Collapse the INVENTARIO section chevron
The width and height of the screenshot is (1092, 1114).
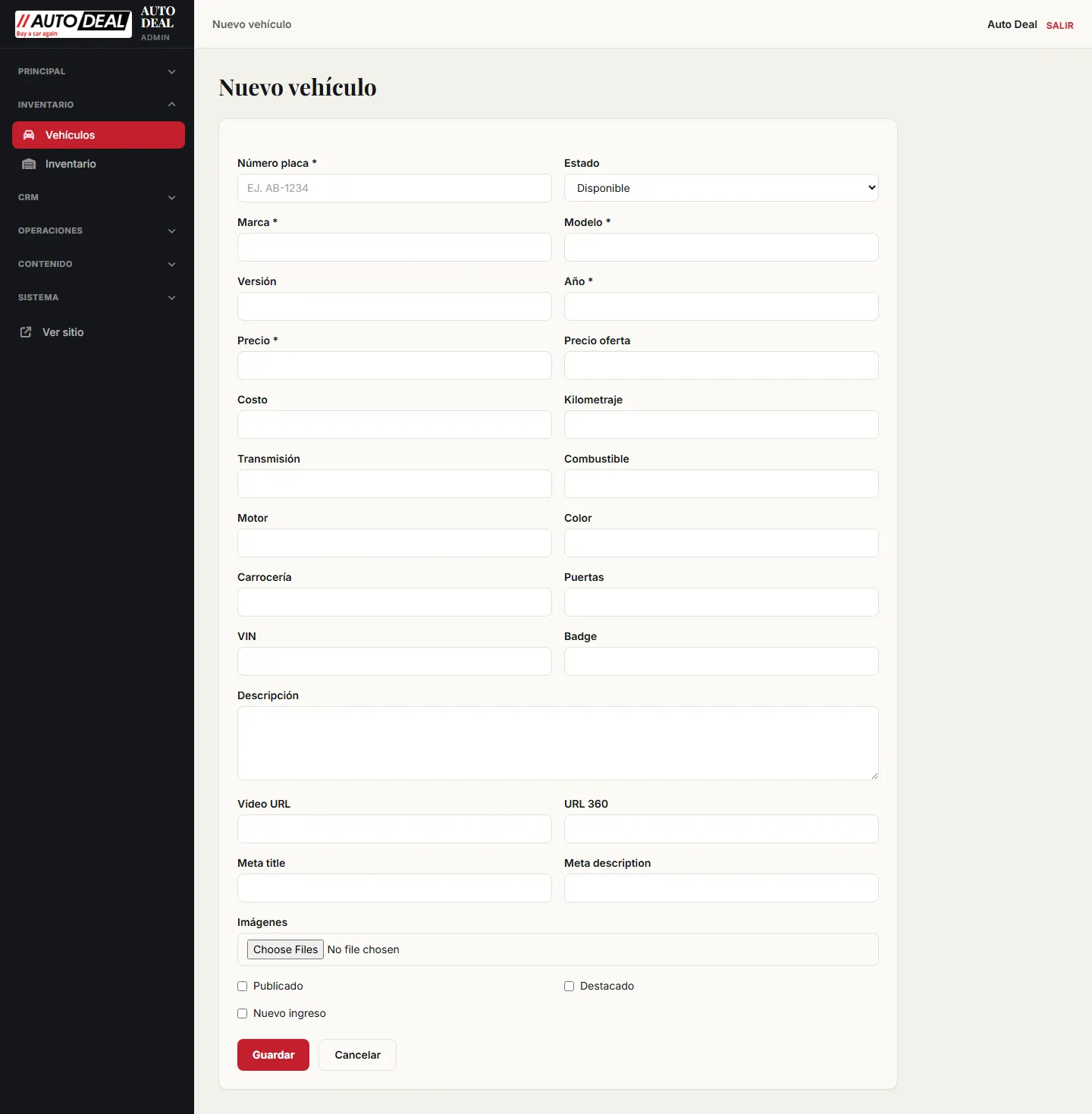point(171,105)
